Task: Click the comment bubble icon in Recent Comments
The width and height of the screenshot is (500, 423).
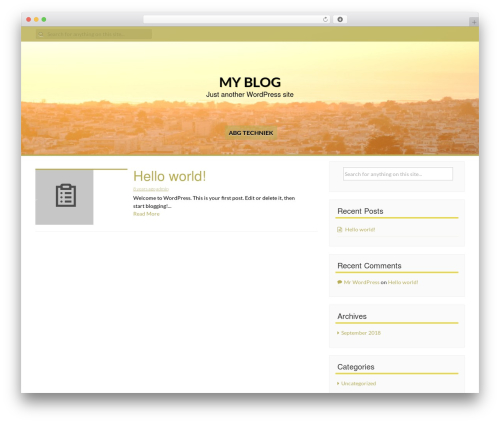Action: [x=339, y=282]
